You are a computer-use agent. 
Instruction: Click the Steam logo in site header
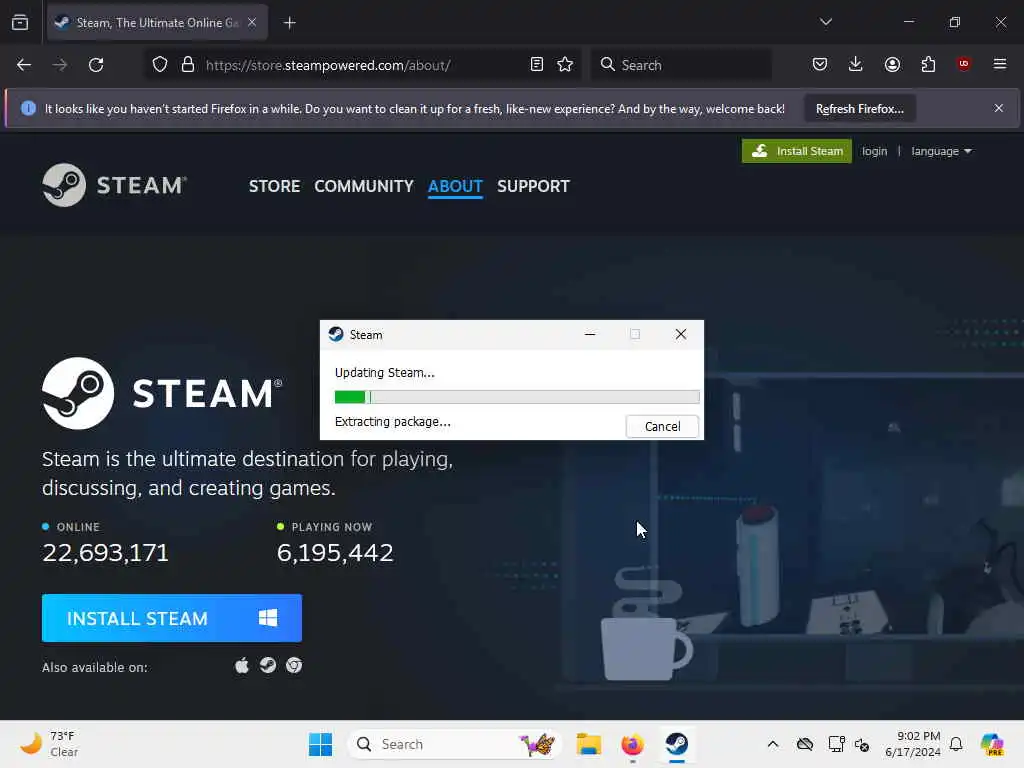(x=115, y=185)
